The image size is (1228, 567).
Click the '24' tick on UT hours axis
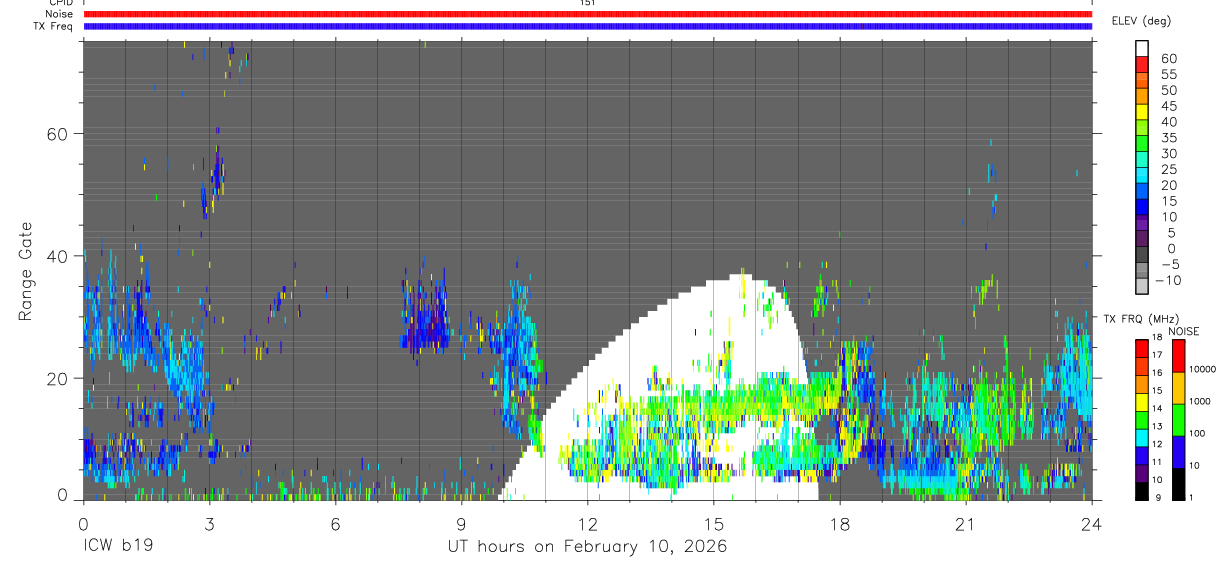[1091, 523]
